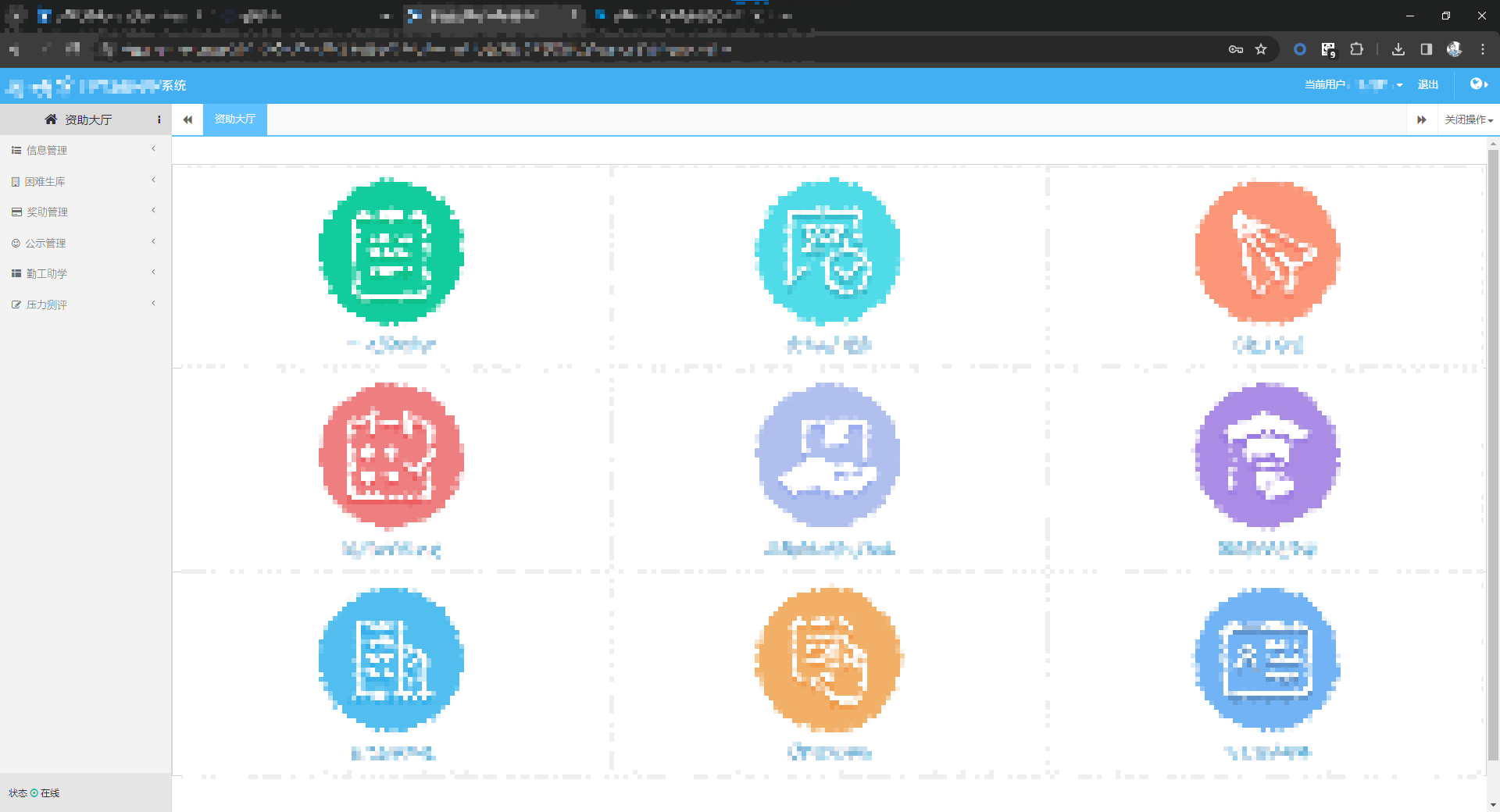This screenshot has width=1500, height=812.
Task: Open the orange paper plane icon
Action: (1267, 250)
